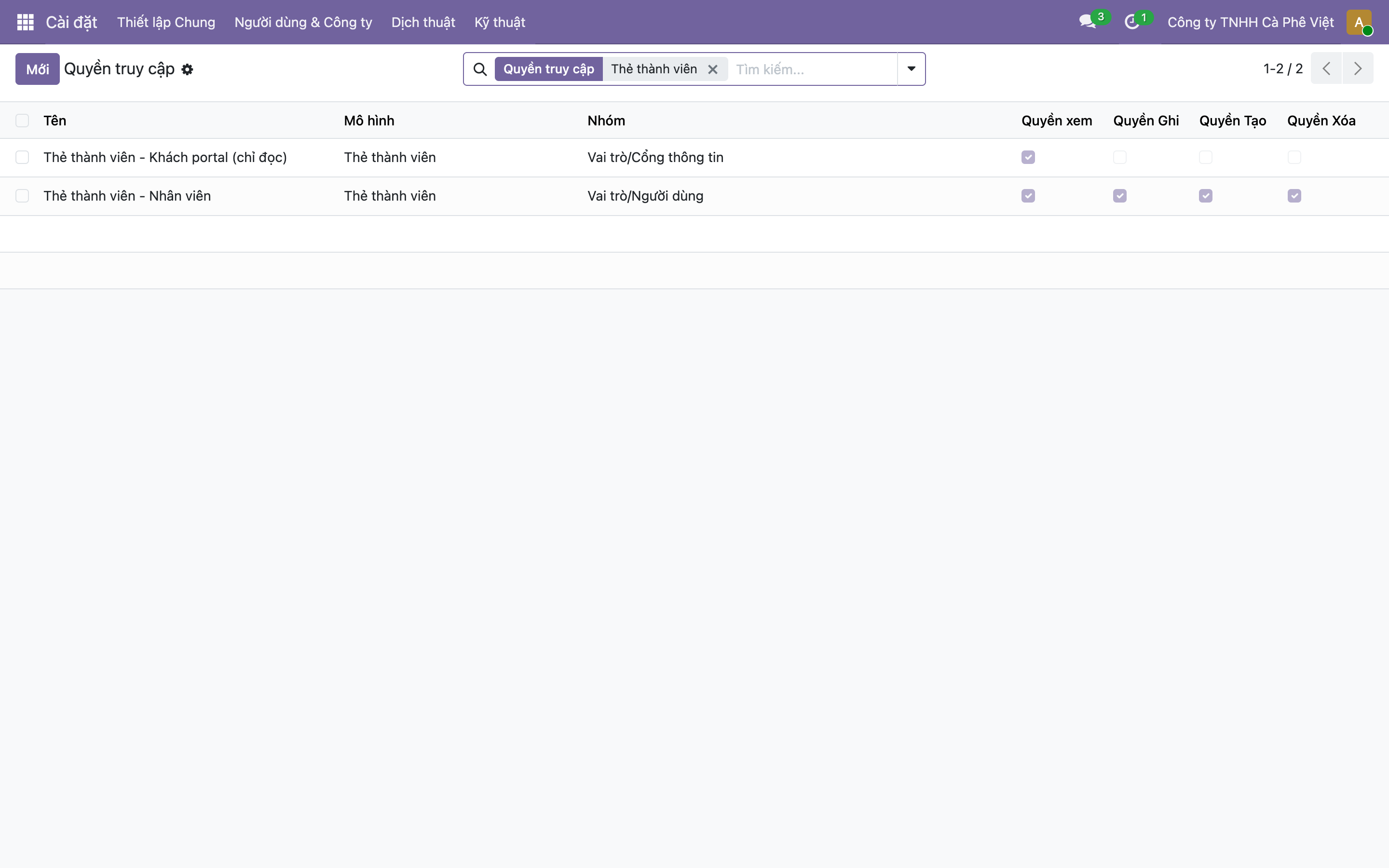Sort by the Nhóm column header

606,121
